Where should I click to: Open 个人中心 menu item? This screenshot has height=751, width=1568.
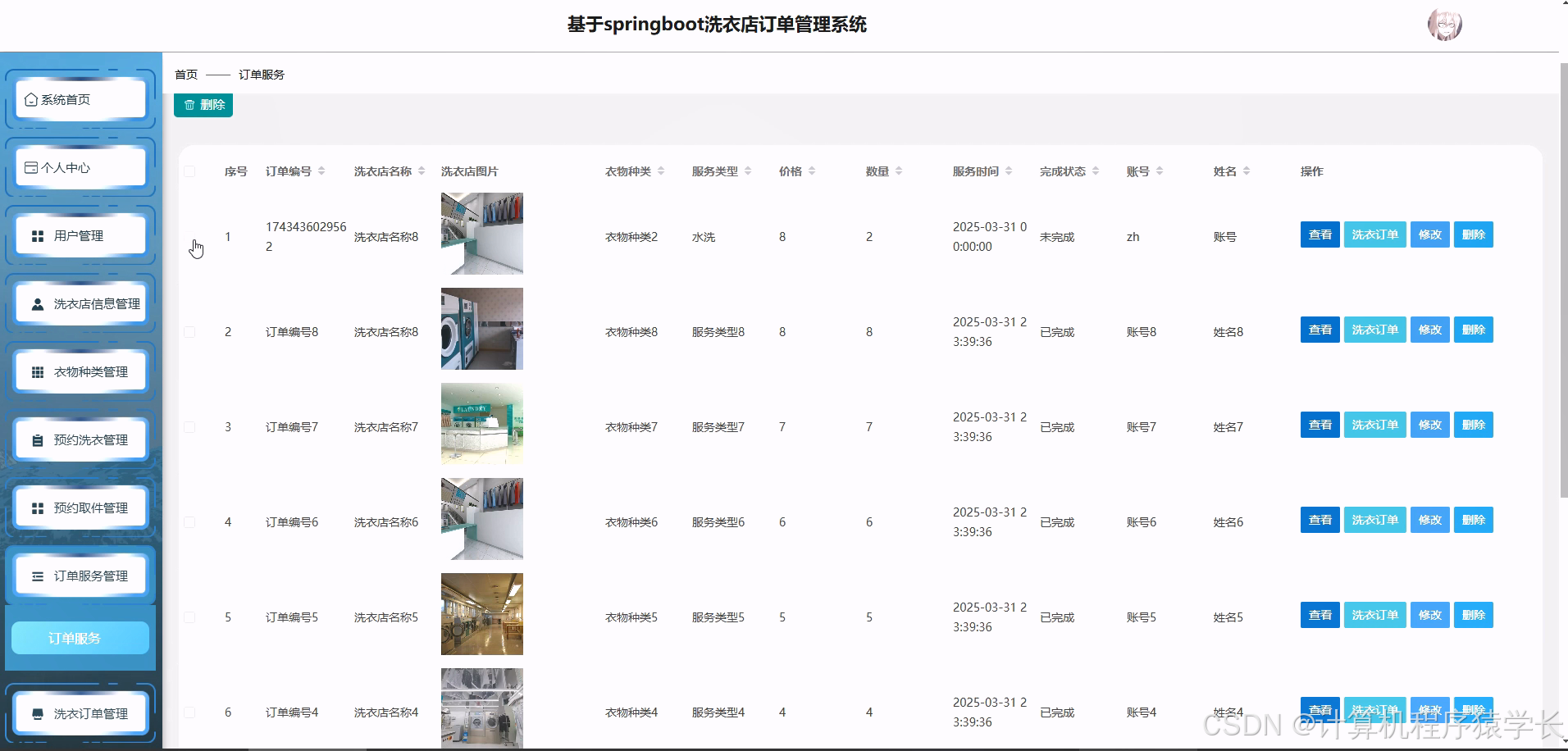80,167
